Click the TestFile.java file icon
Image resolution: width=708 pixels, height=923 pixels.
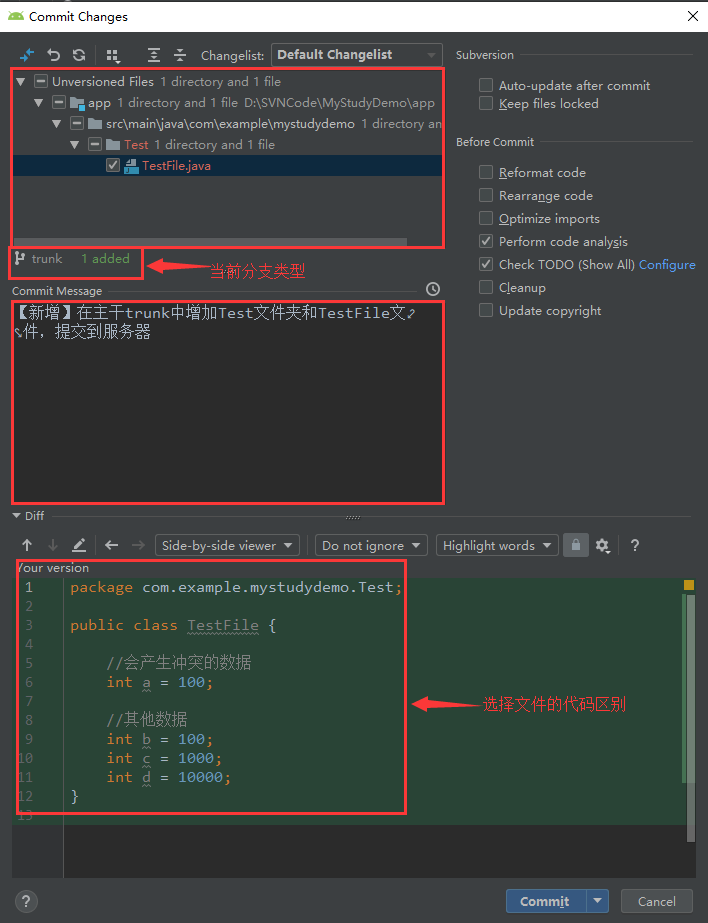pyautogui.click(x=131, y=166)
